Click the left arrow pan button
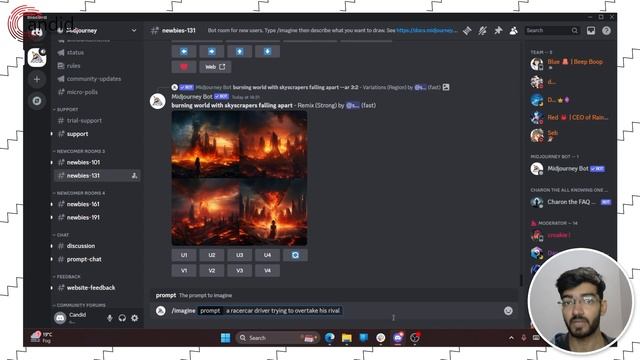 pyautogui.click(x=184, y=51)
